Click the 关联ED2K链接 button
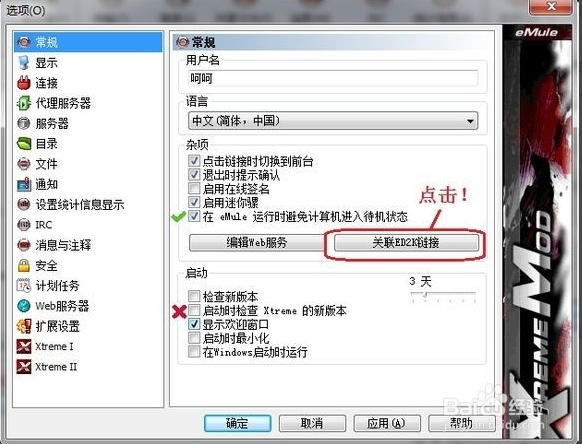Image resolution: width=582 pixels, height=444 pixels. [x=406, y=242]
